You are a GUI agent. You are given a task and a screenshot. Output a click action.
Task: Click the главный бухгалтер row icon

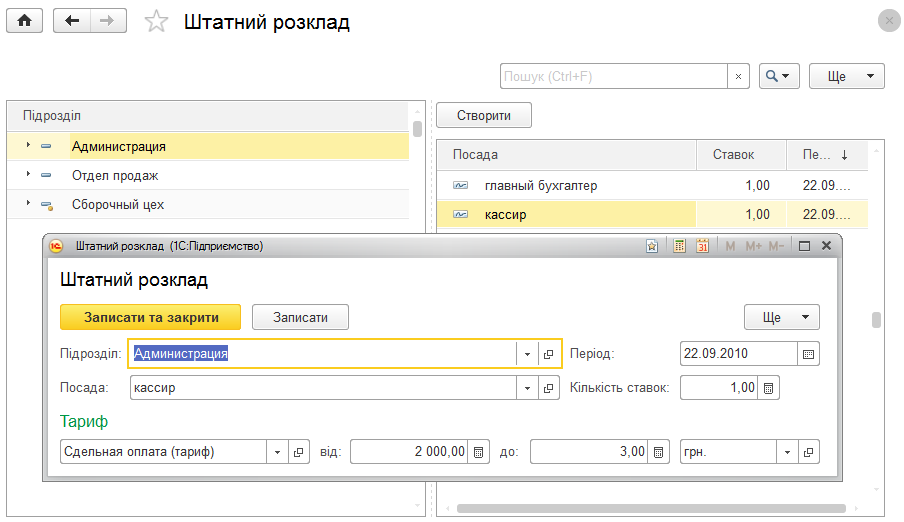click(461, 185)
